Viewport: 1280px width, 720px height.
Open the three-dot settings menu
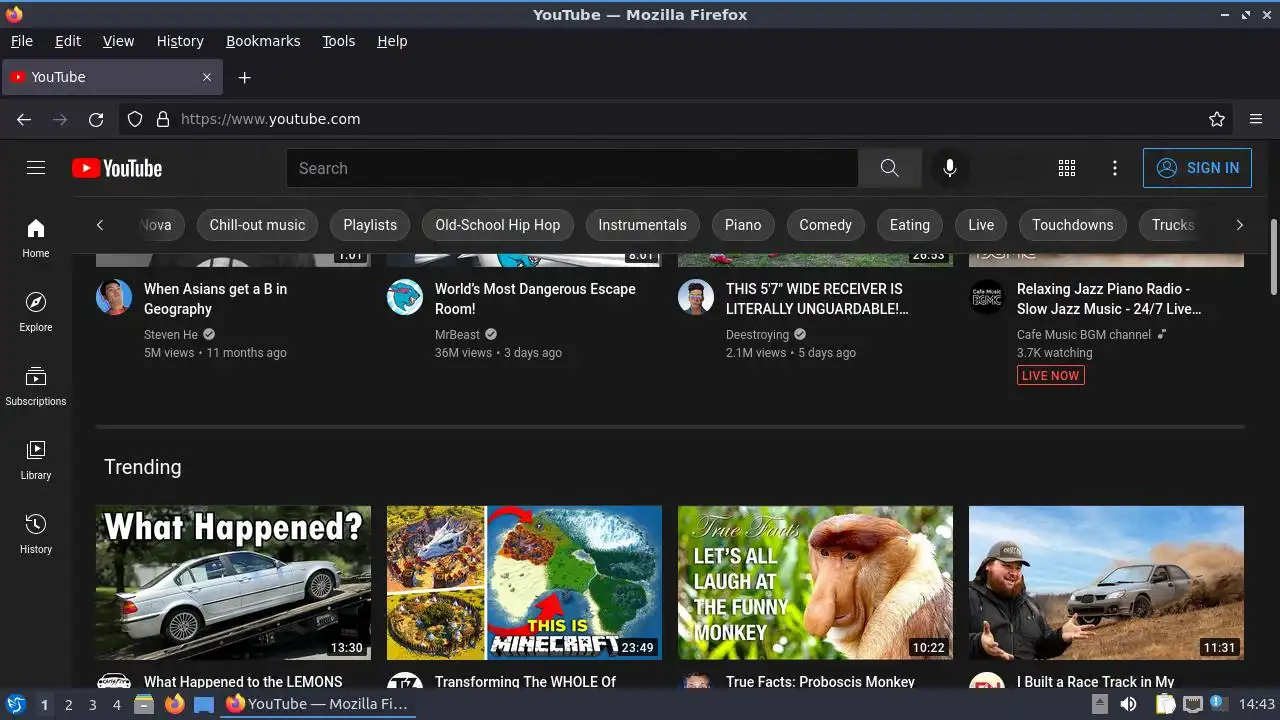pos(1115,168)
